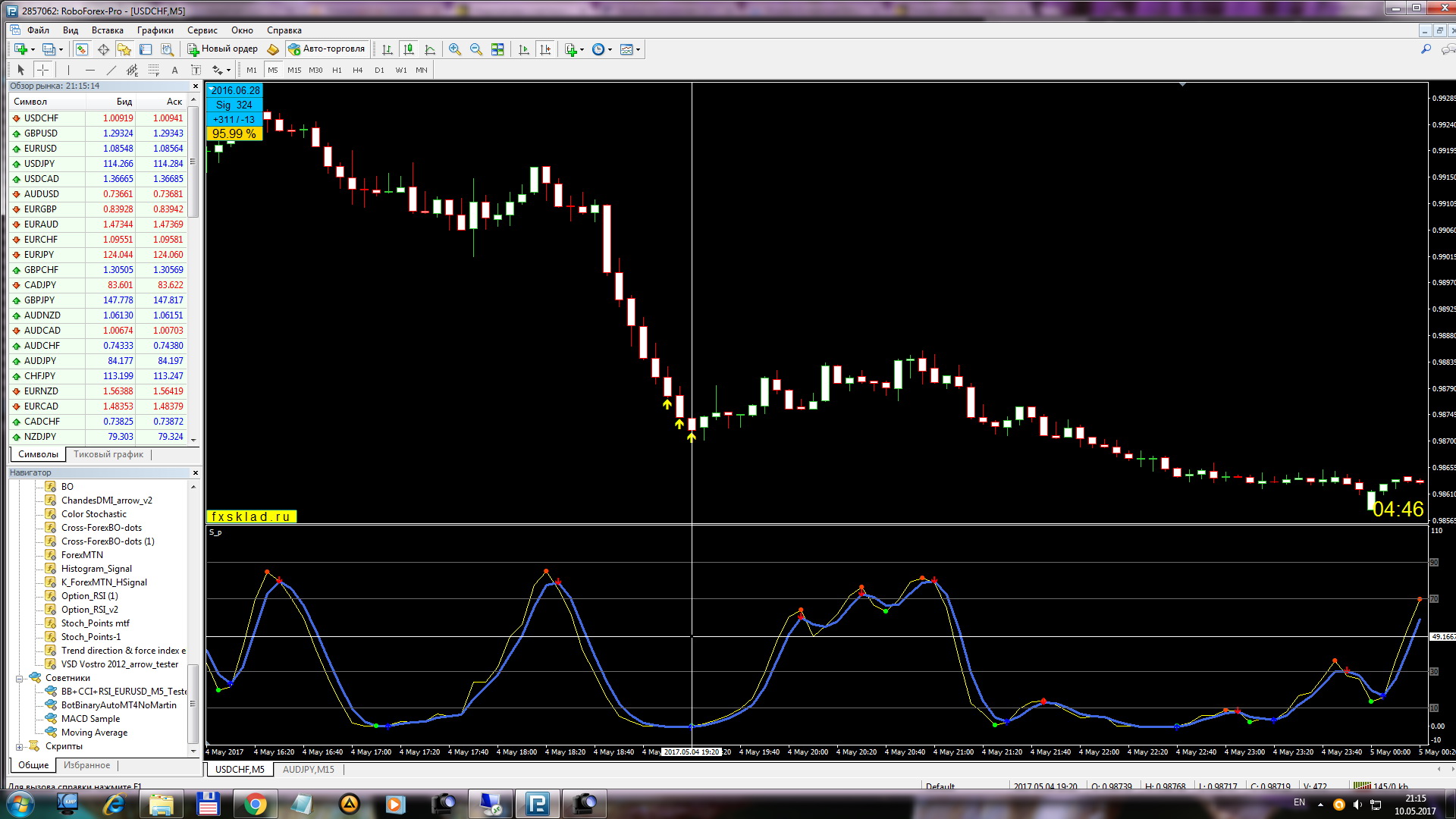Viewport: 1456px width, 819px height.
Task: Open the profiles dropdown arrow
Action: (x=61, y=49)
